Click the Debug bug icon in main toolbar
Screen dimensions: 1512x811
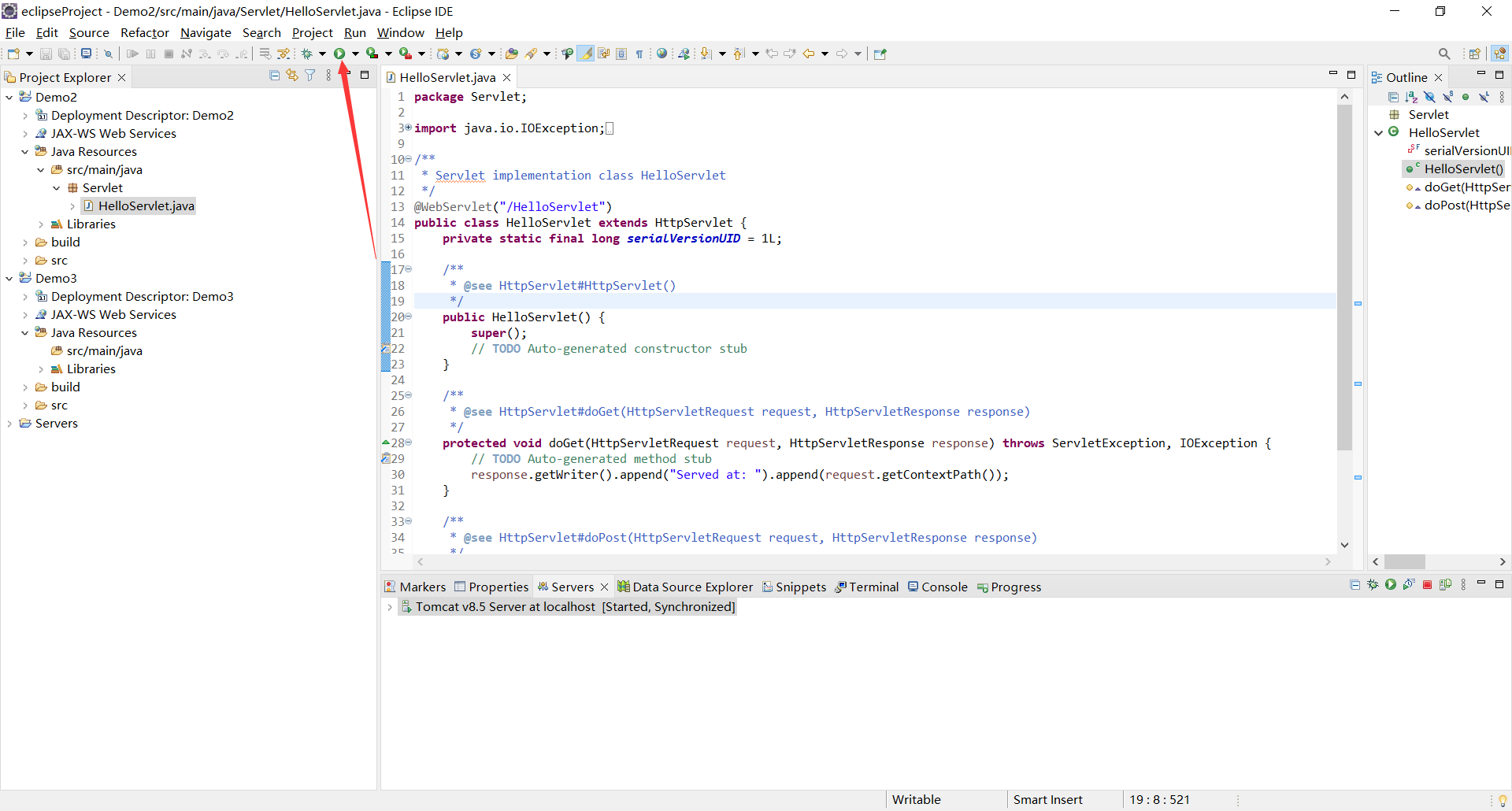point(307,54)
